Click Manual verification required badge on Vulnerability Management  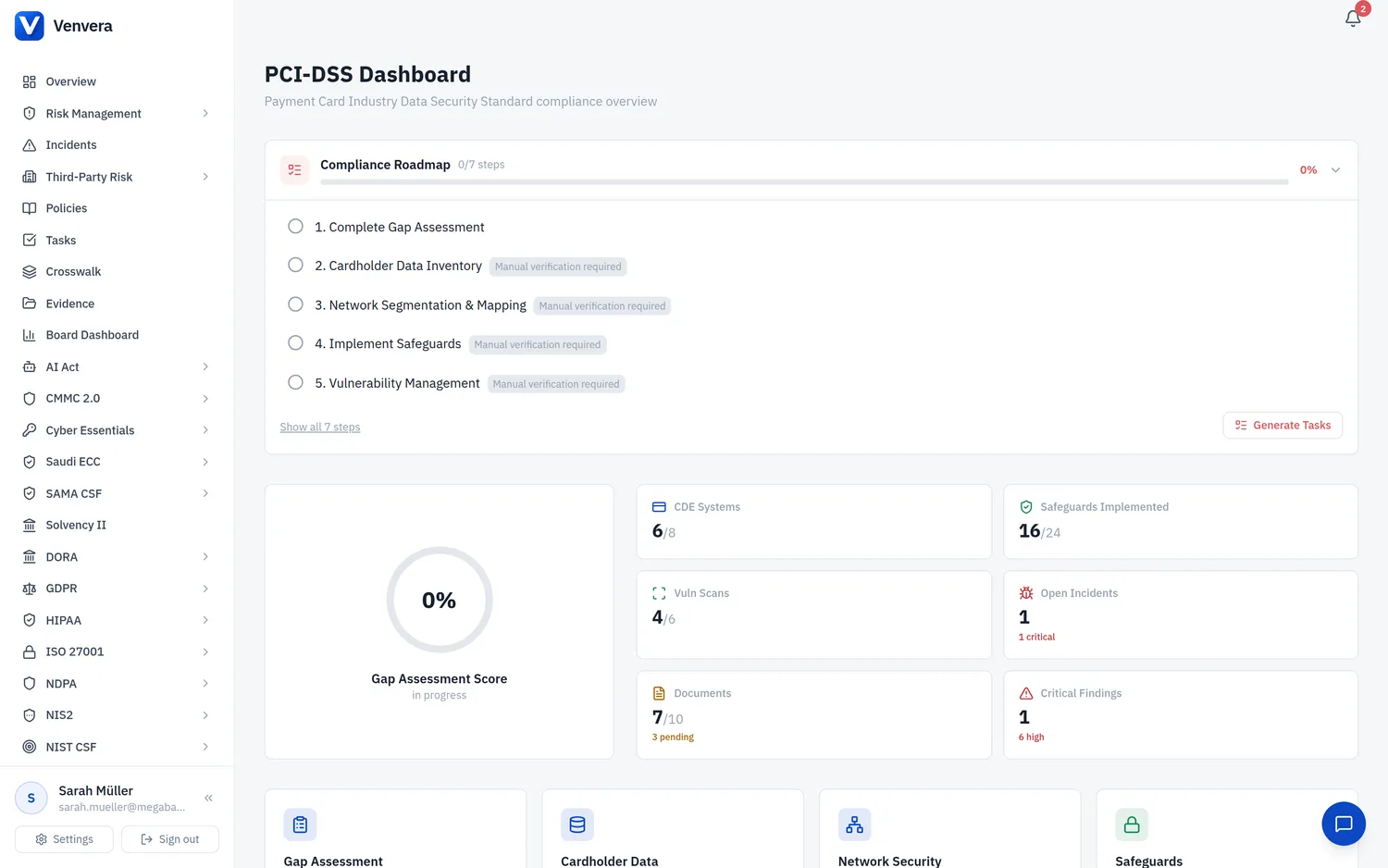[556, 384]
